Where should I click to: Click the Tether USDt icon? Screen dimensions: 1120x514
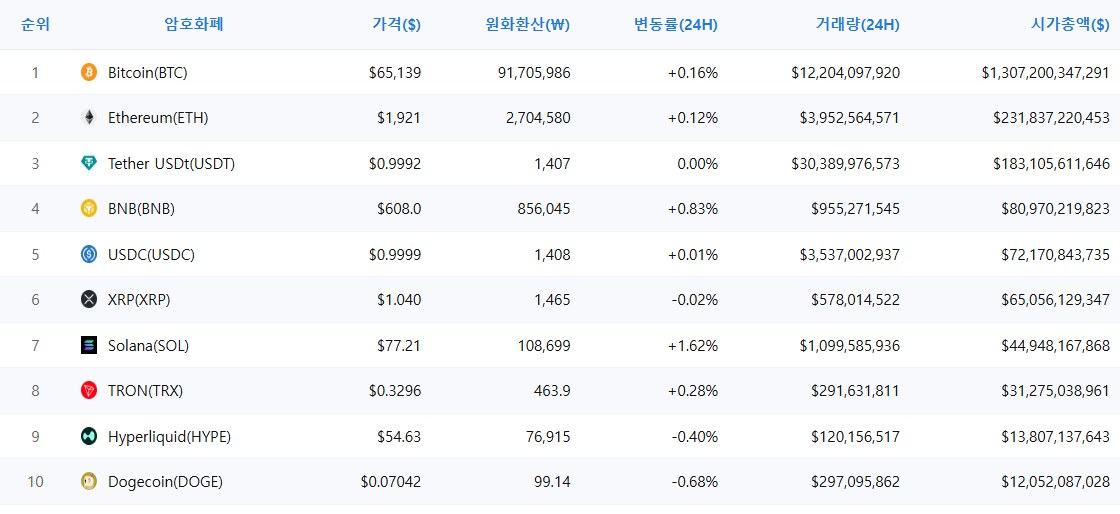click(89, 163)
